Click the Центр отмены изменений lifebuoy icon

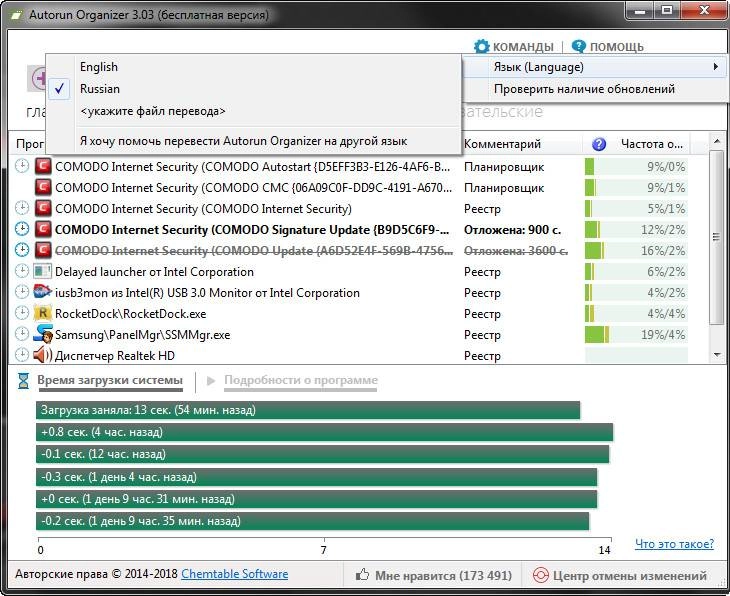[x=541, y=575]
